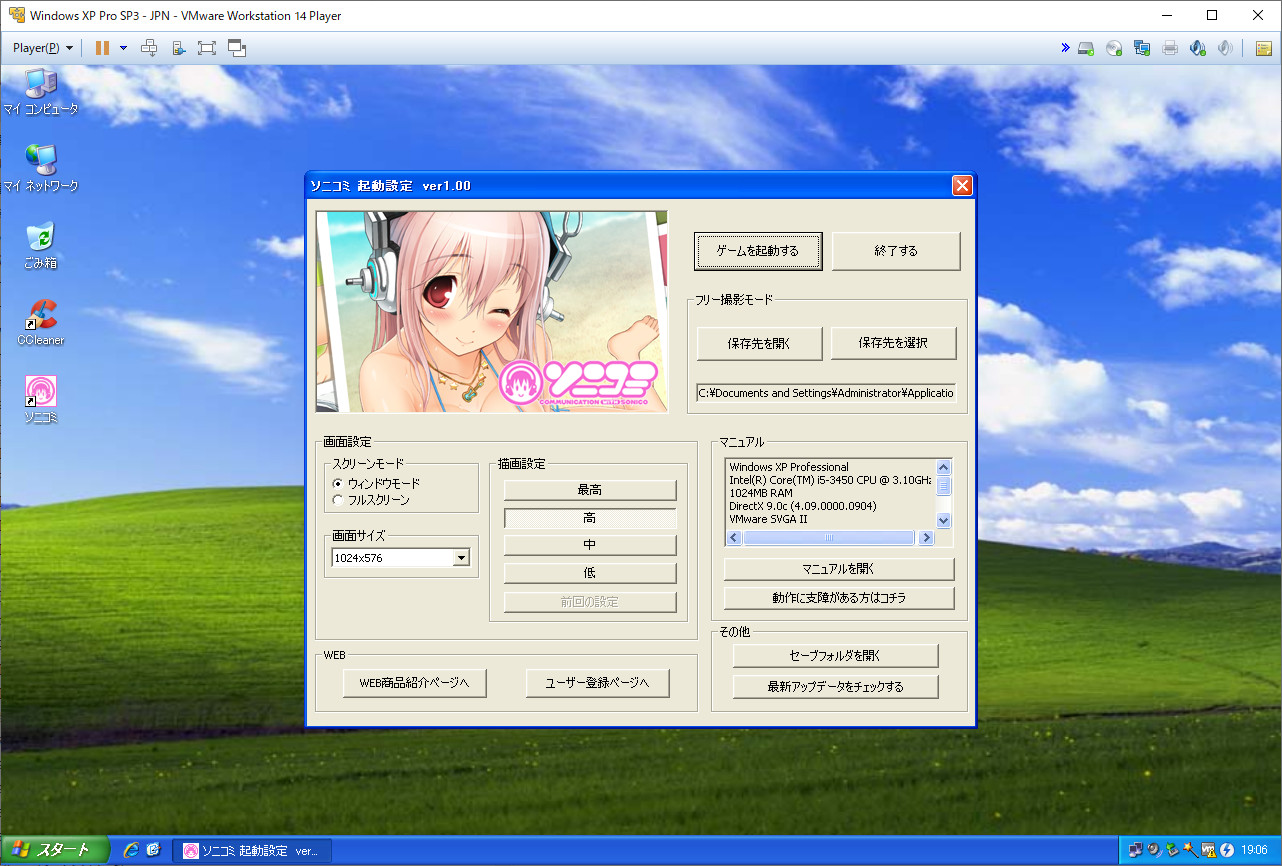1282x866 pixels.
Task: Click the VMware Tools icon in system tray
Action: (1208, 850)
